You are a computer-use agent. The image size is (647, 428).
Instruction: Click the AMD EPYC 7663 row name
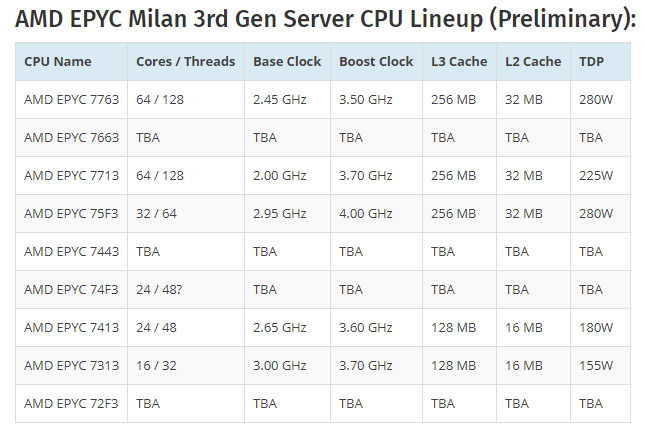[x=71, y=137]
